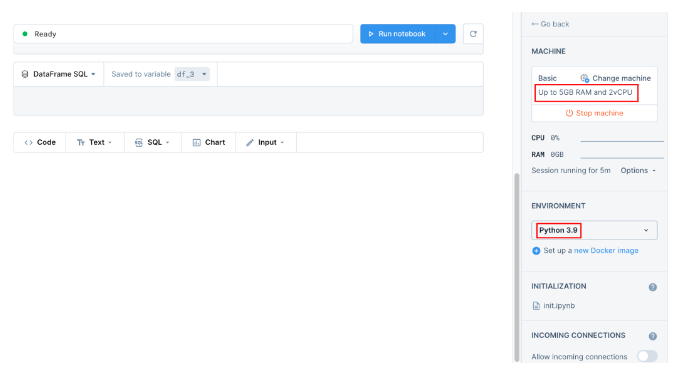Click the Go back link

tap(550, 24)
